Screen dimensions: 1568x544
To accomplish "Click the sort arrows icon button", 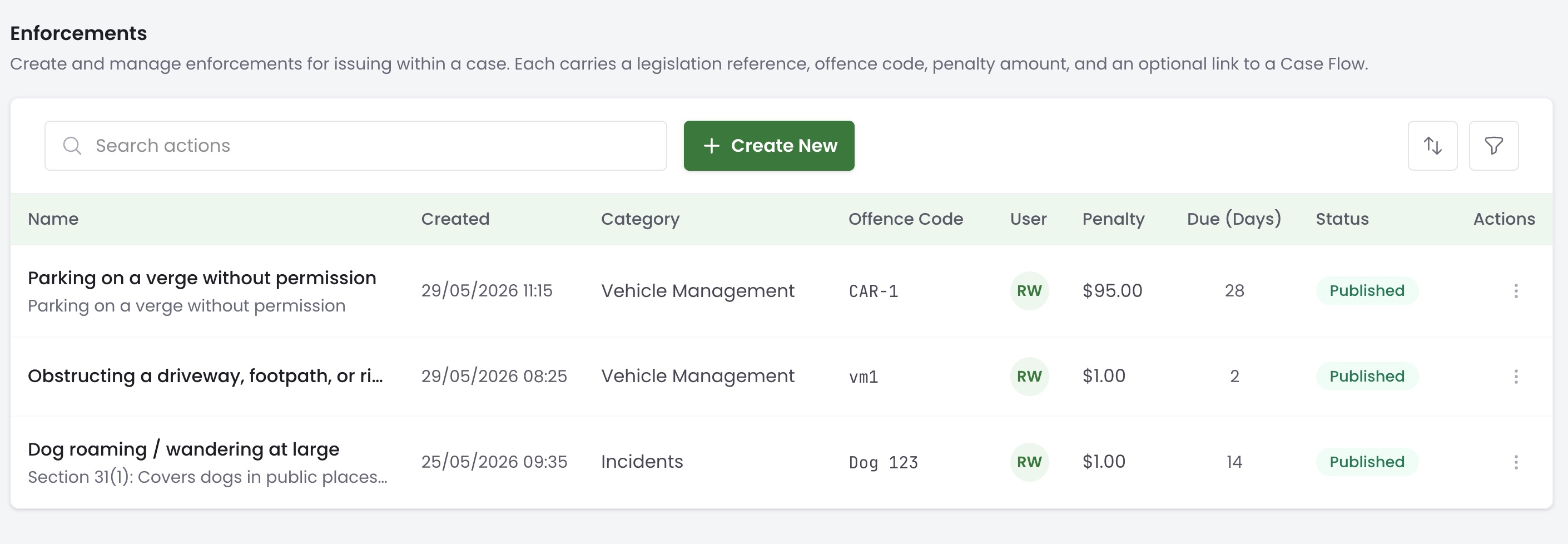I will click(x=1432, y=146).
